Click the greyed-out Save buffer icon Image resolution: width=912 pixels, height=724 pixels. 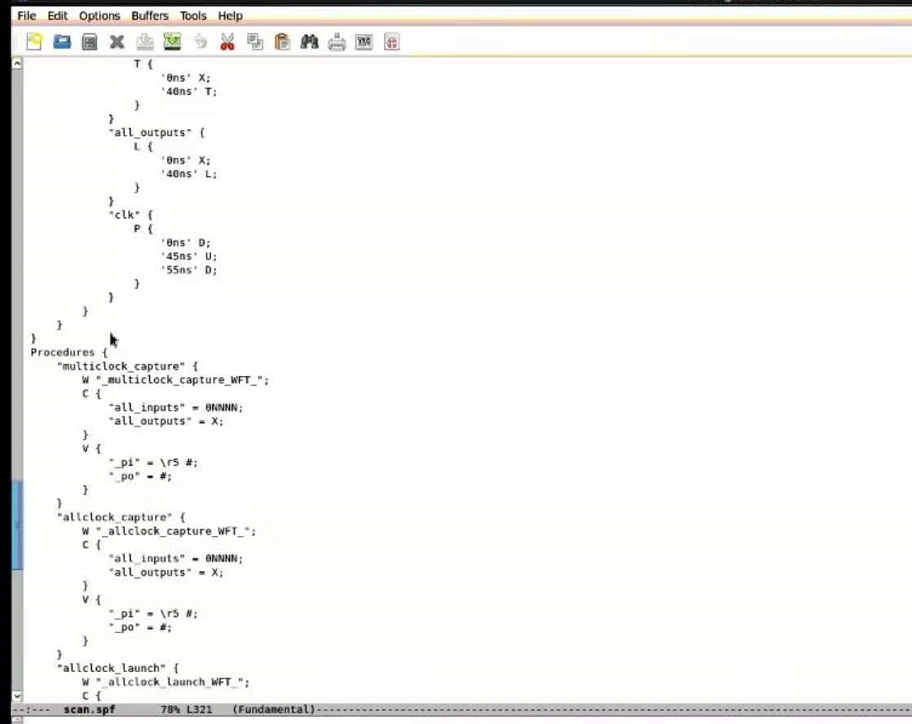pyautogui.click(x=145, y=42)
